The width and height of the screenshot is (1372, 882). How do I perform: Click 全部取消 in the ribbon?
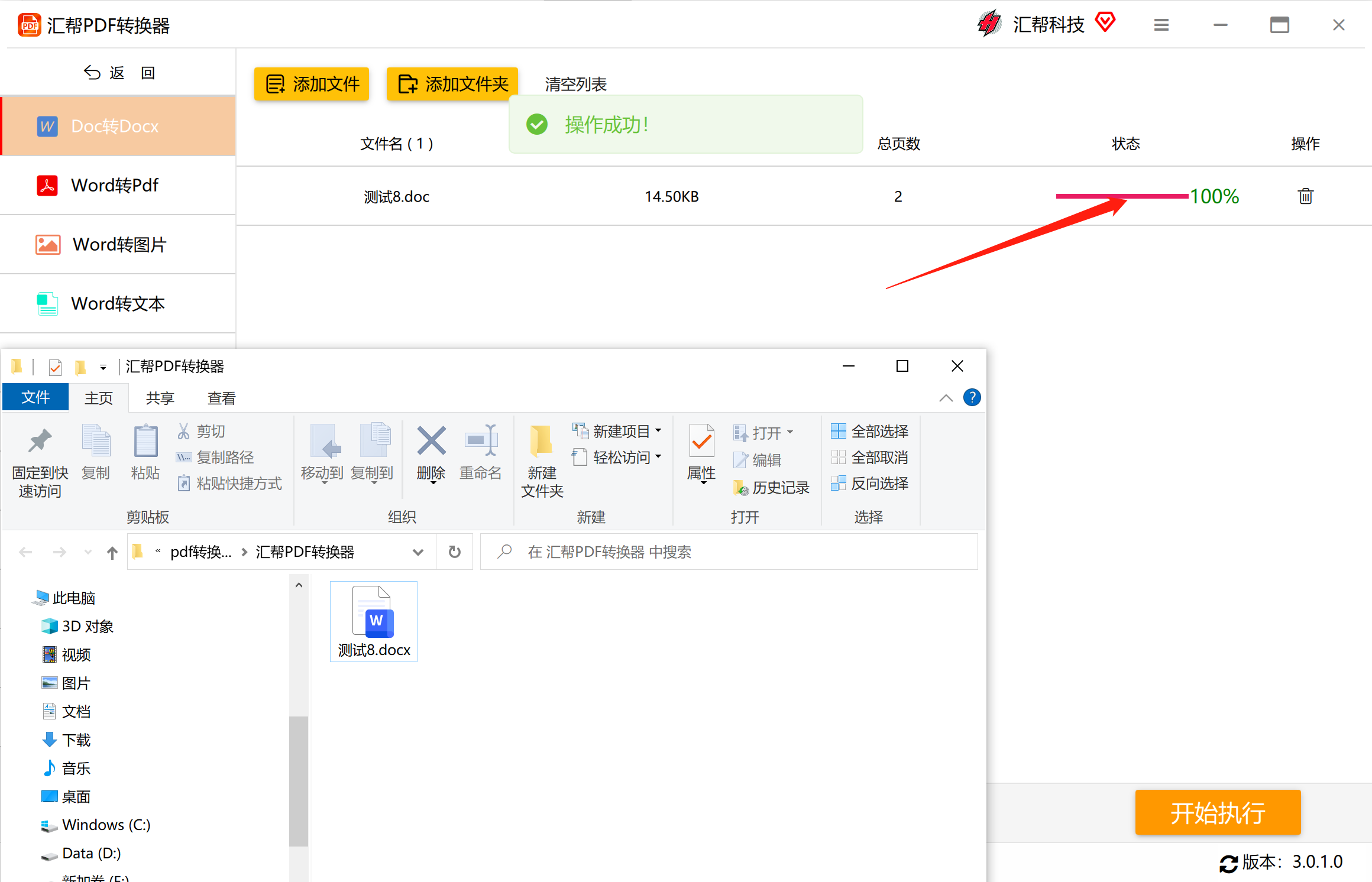click(869, 458)
